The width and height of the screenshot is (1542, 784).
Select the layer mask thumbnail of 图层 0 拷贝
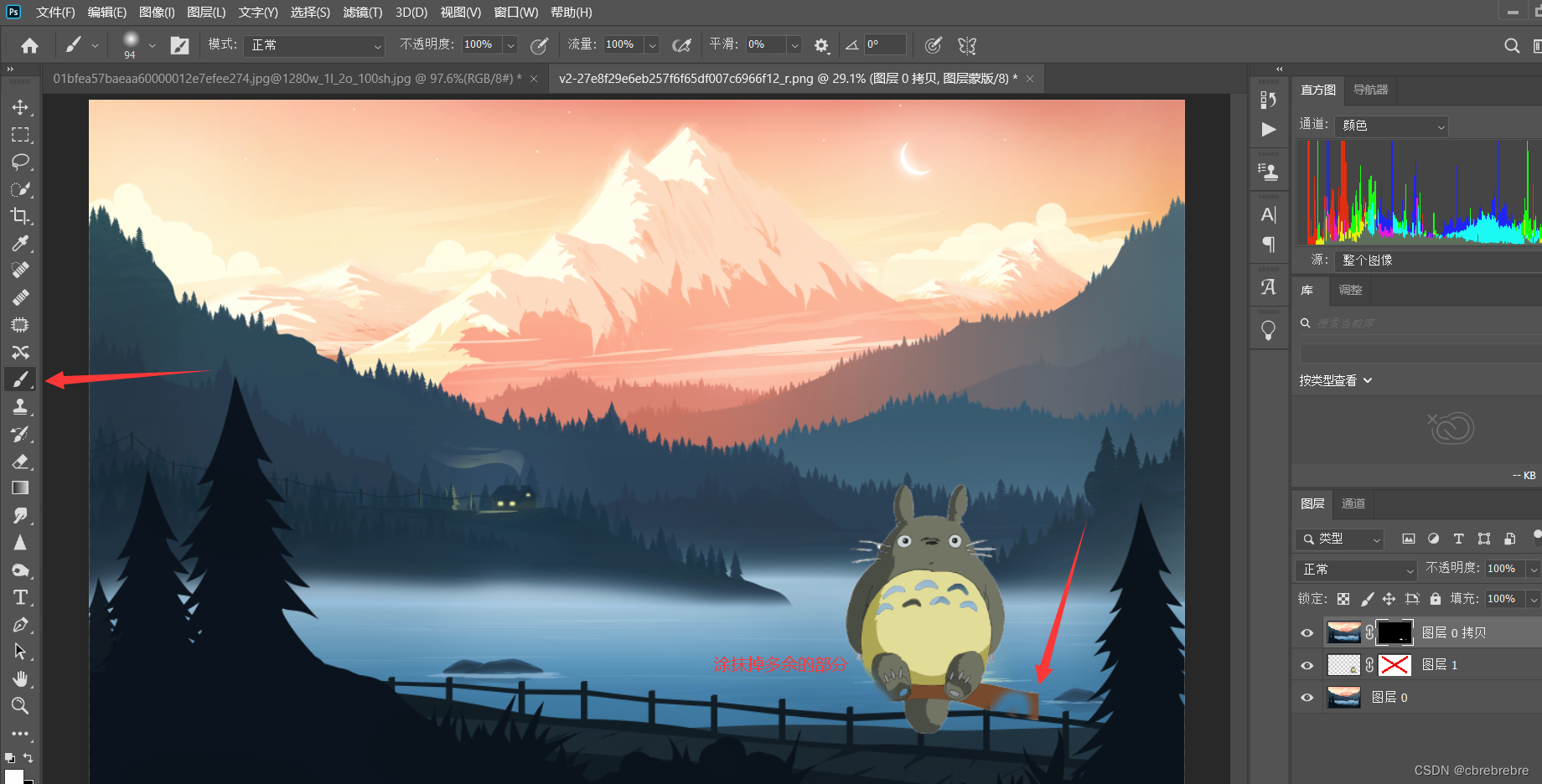click(x=1394, y=632)
